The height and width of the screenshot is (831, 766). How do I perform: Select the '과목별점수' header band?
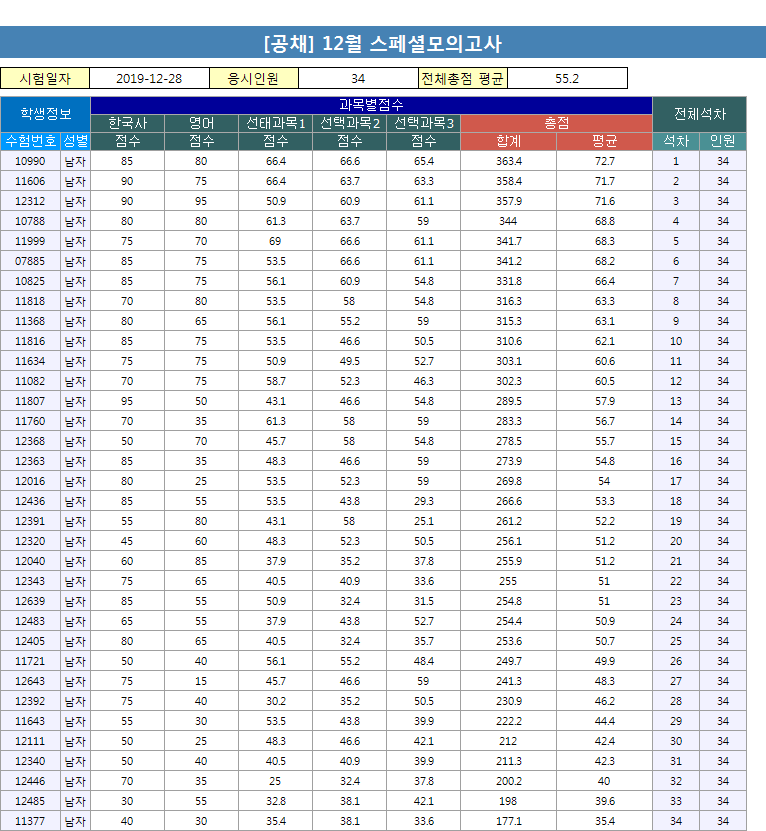pyautogui.click(x=371, y=105)
